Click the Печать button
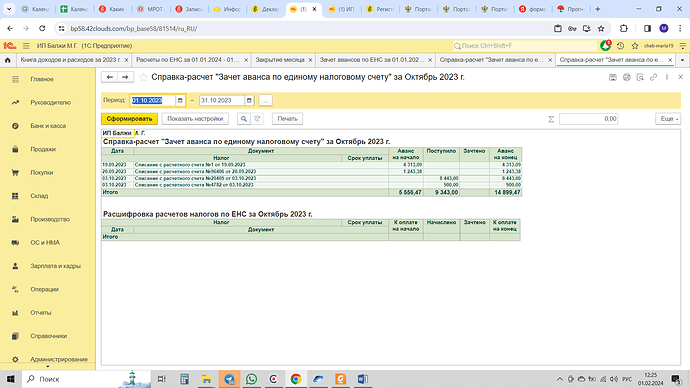 [287, 119]
